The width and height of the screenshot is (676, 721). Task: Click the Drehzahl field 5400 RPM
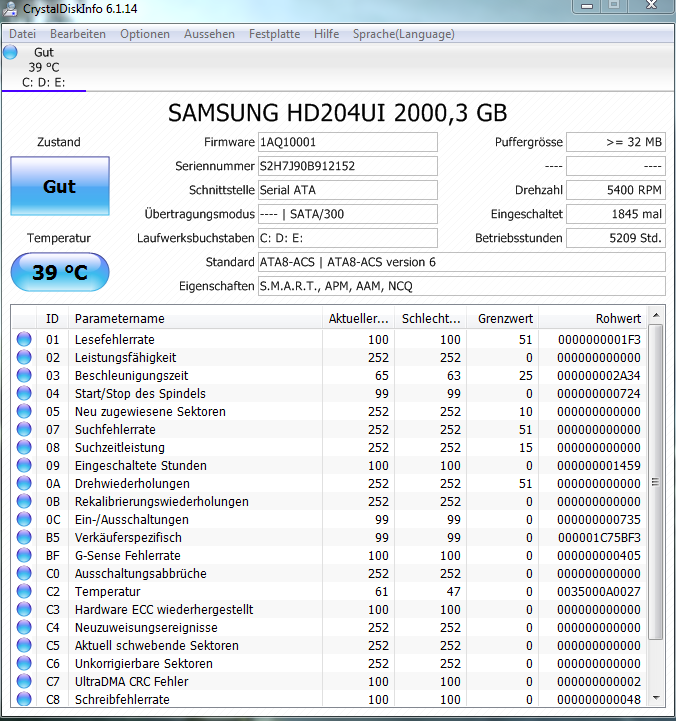coord(616,190)
